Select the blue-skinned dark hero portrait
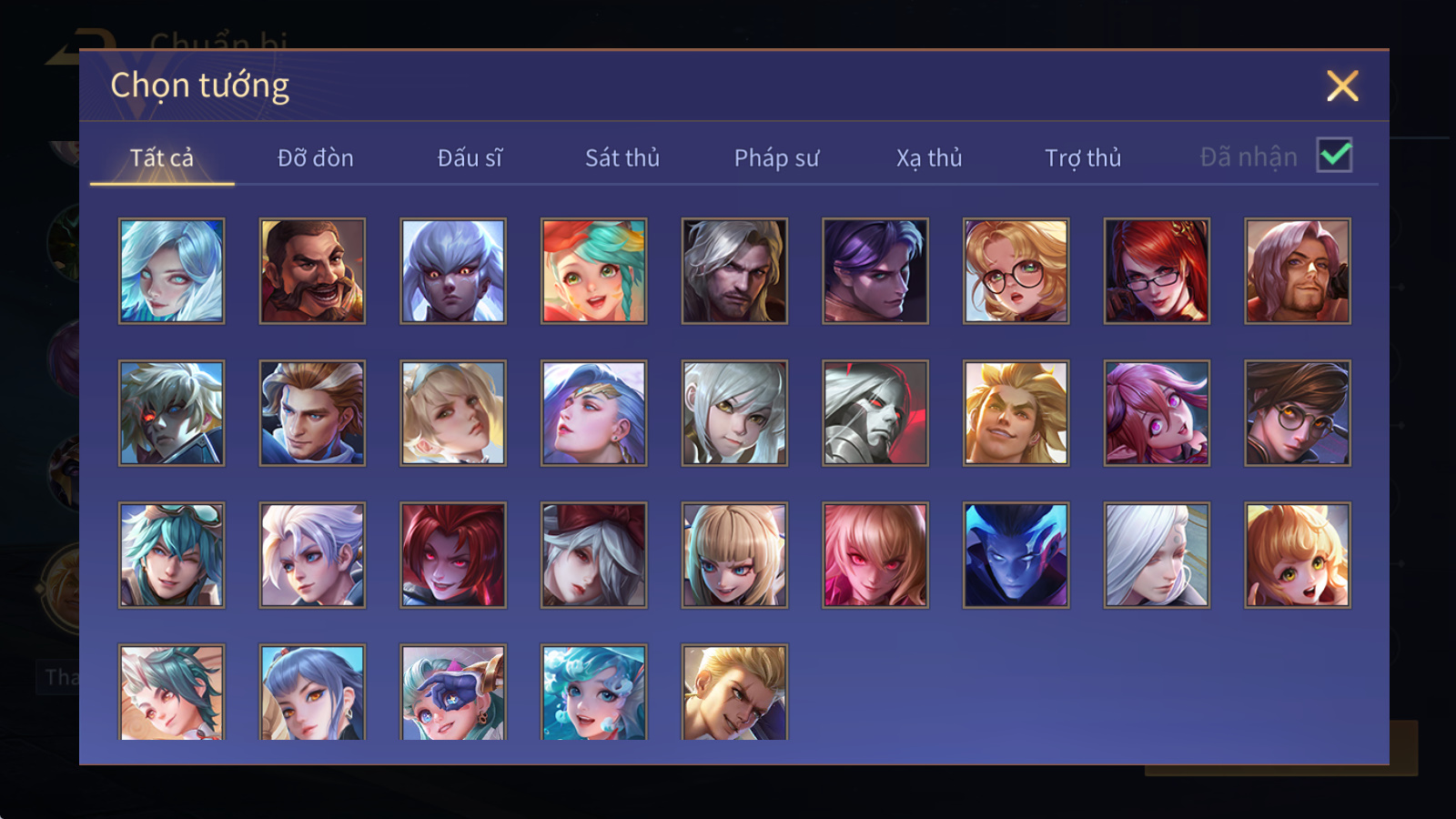The image size is (1456, 819). [1016, 555]
